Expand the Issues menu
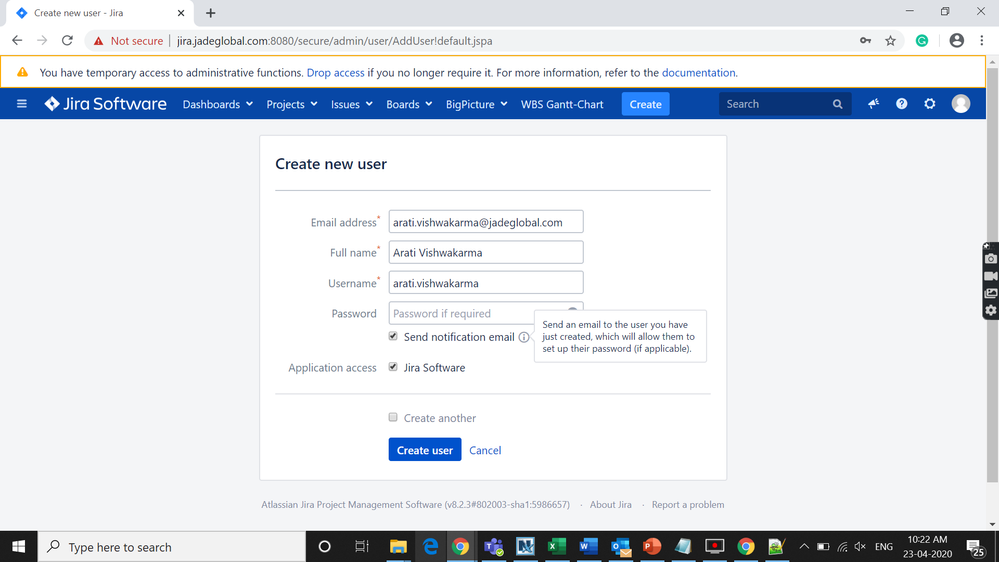This screenshot has height=562, width=999. (x=352, y=104)
